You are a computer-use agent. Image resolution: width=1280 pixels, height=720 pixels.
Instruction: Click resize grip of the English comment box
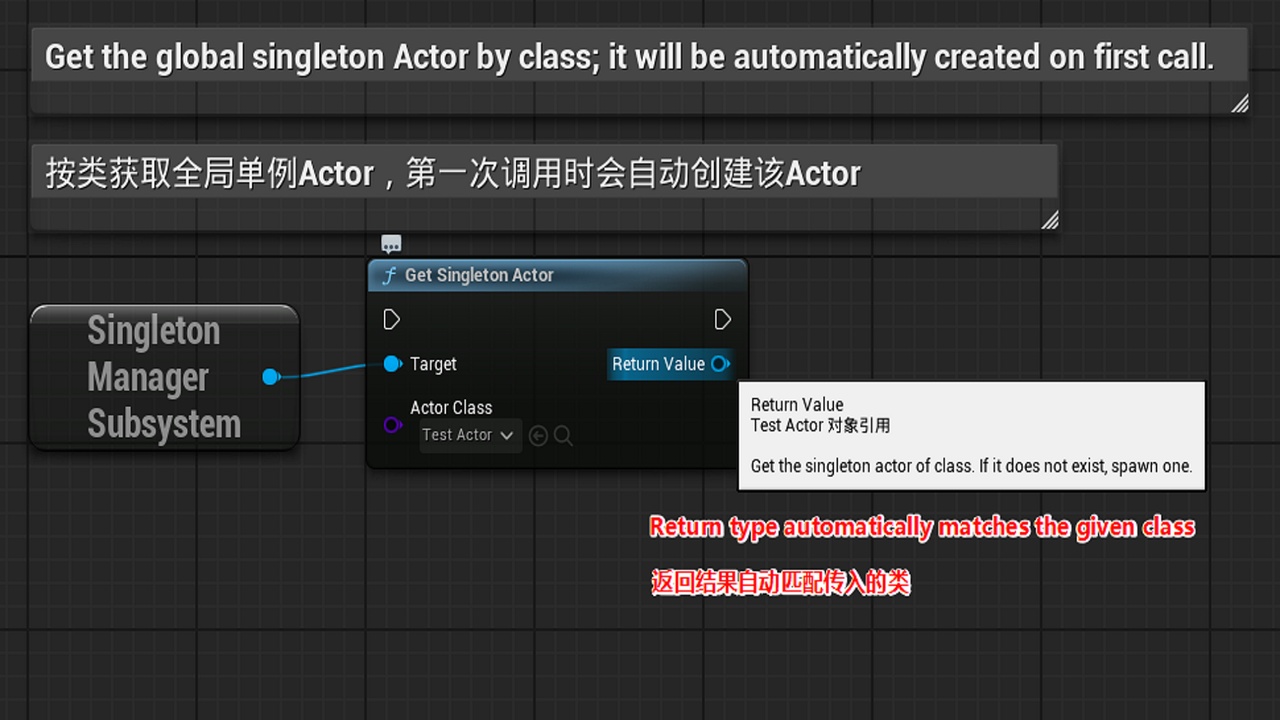pyautogui.click(x=1239, y=102)
